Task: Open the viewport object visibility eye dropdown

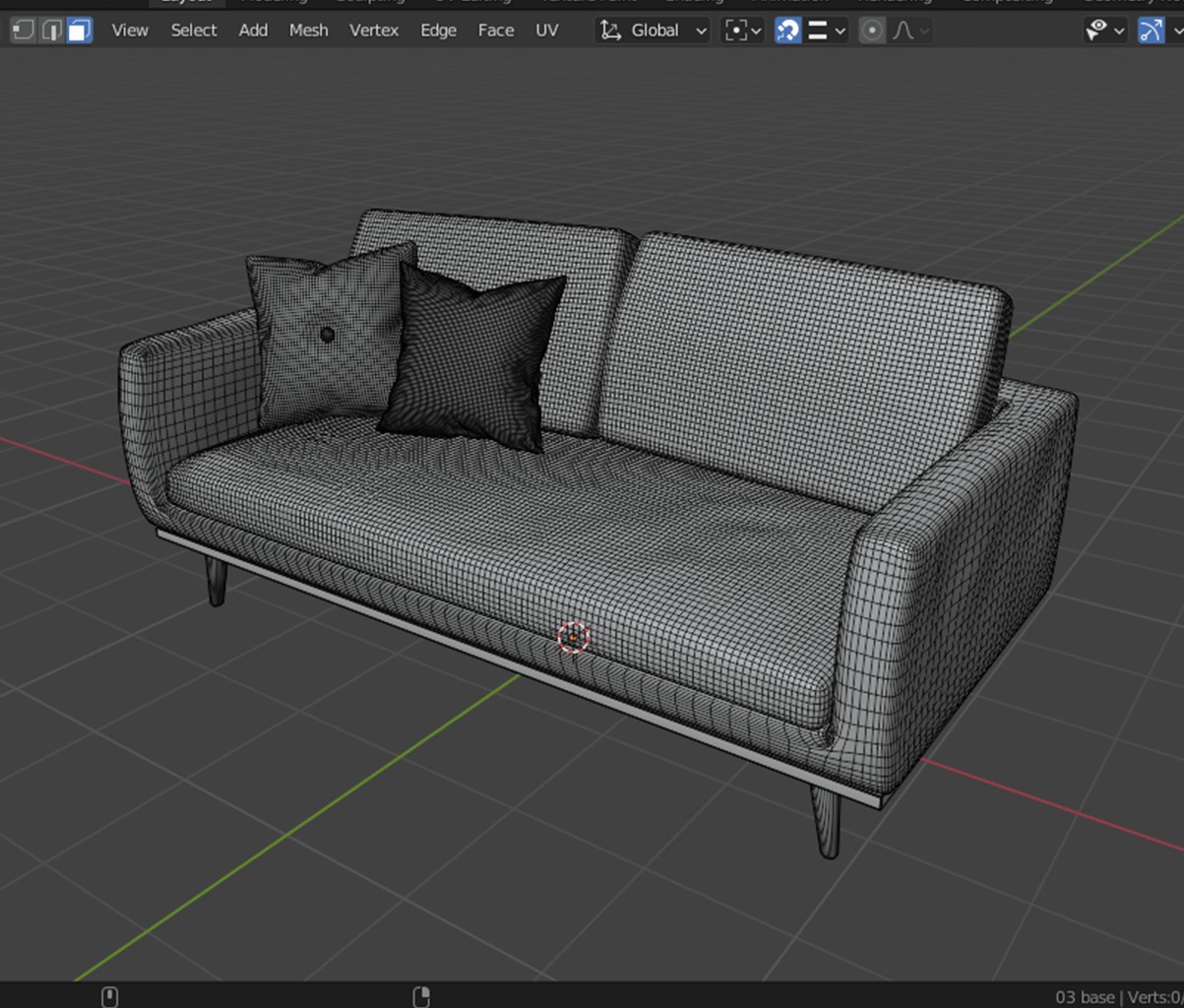Action: (x=1104, y=31)
